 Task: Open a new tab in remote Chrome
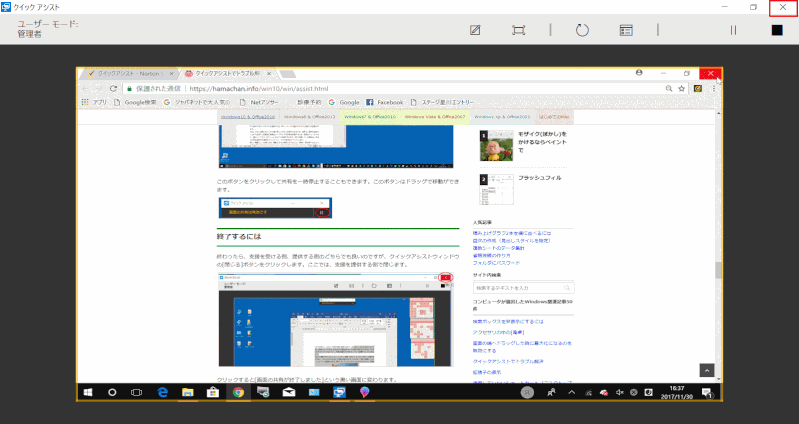(x=287, y=74)
